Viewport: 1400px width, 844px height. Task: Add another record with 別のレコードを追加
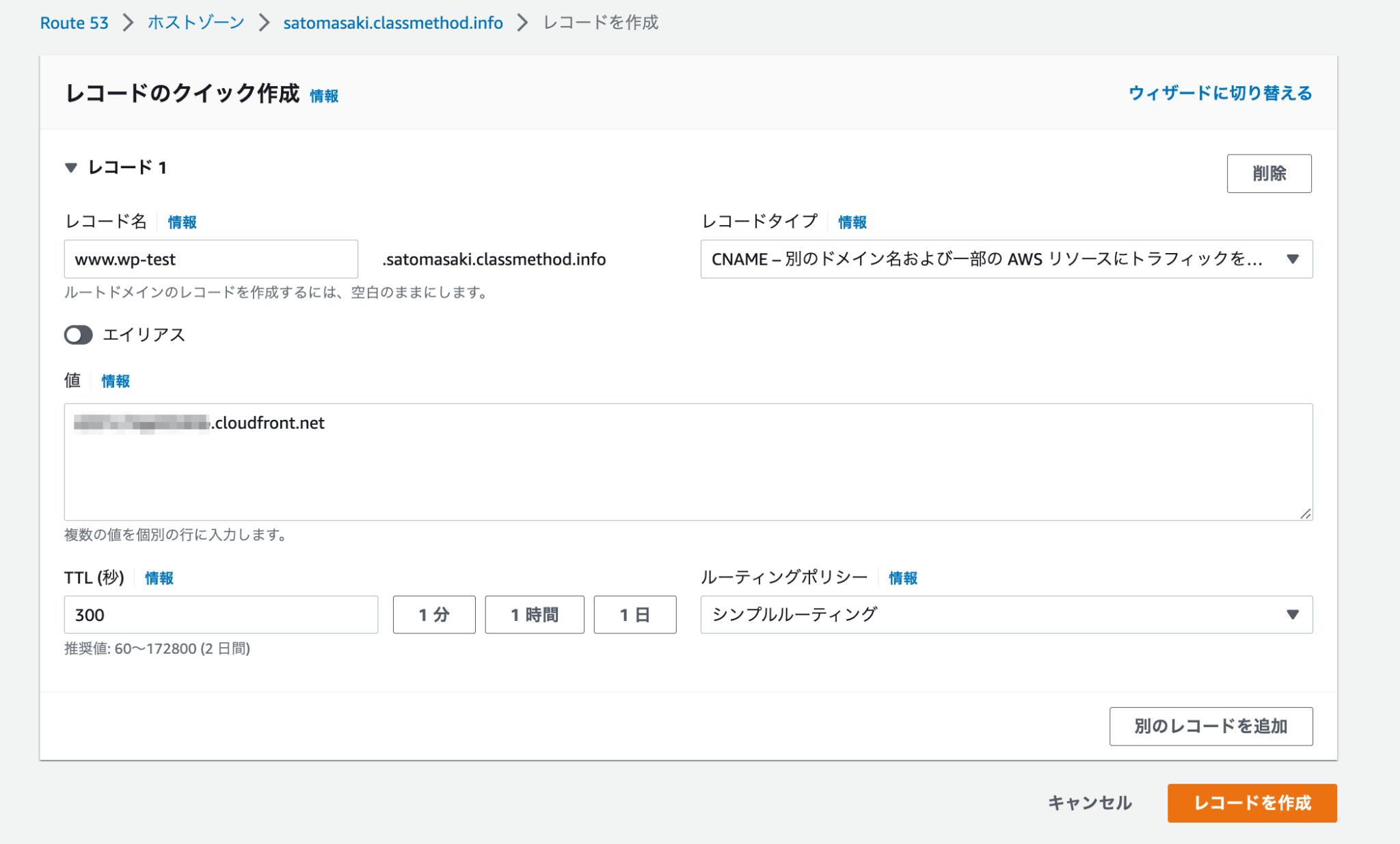pyautogui.click(x=1211, y=726)
